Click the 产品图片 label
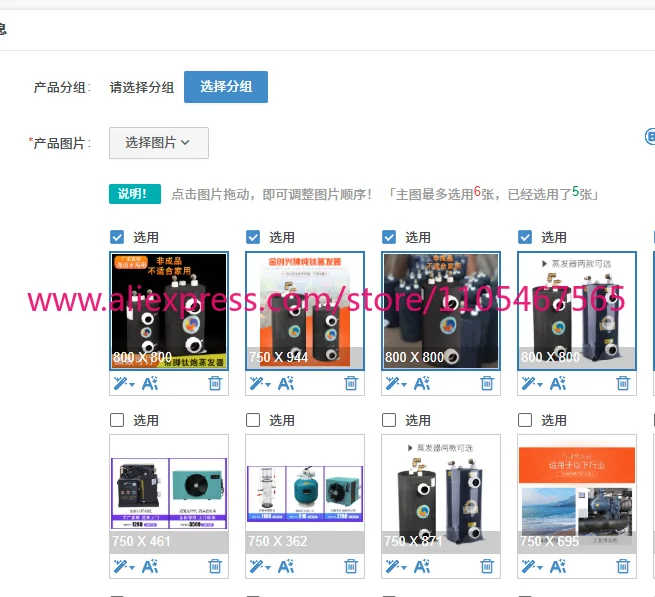This screenshot has width=655, height=597. click(59, 143)
